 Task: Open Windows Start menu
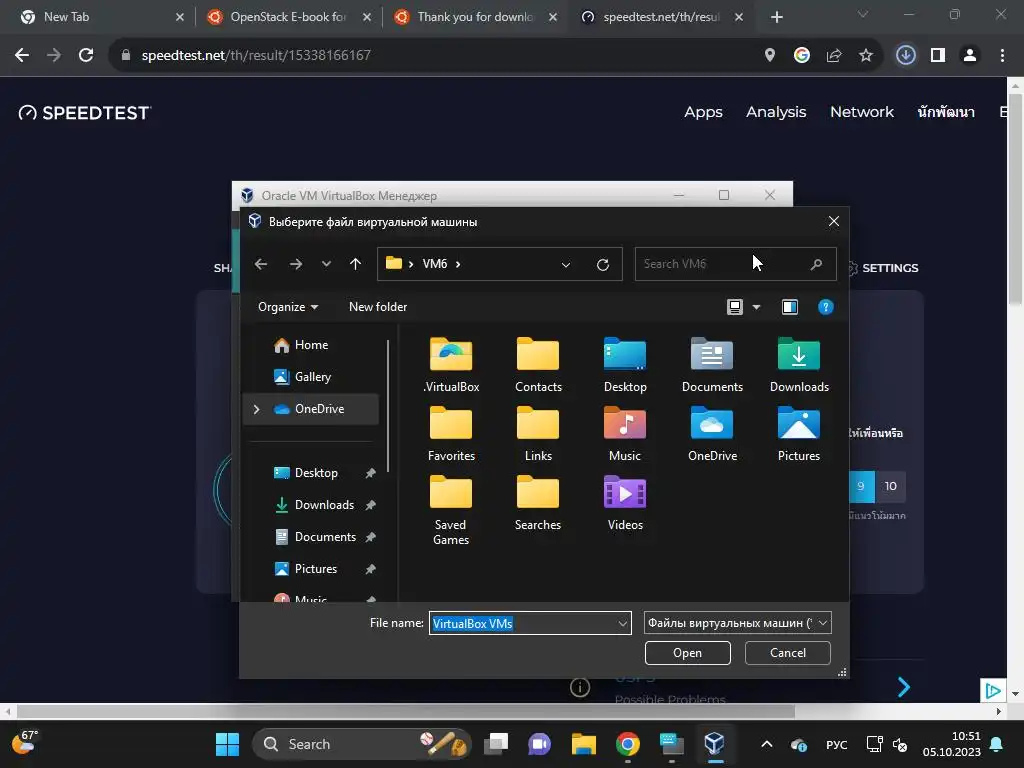[x=227, y=744]
